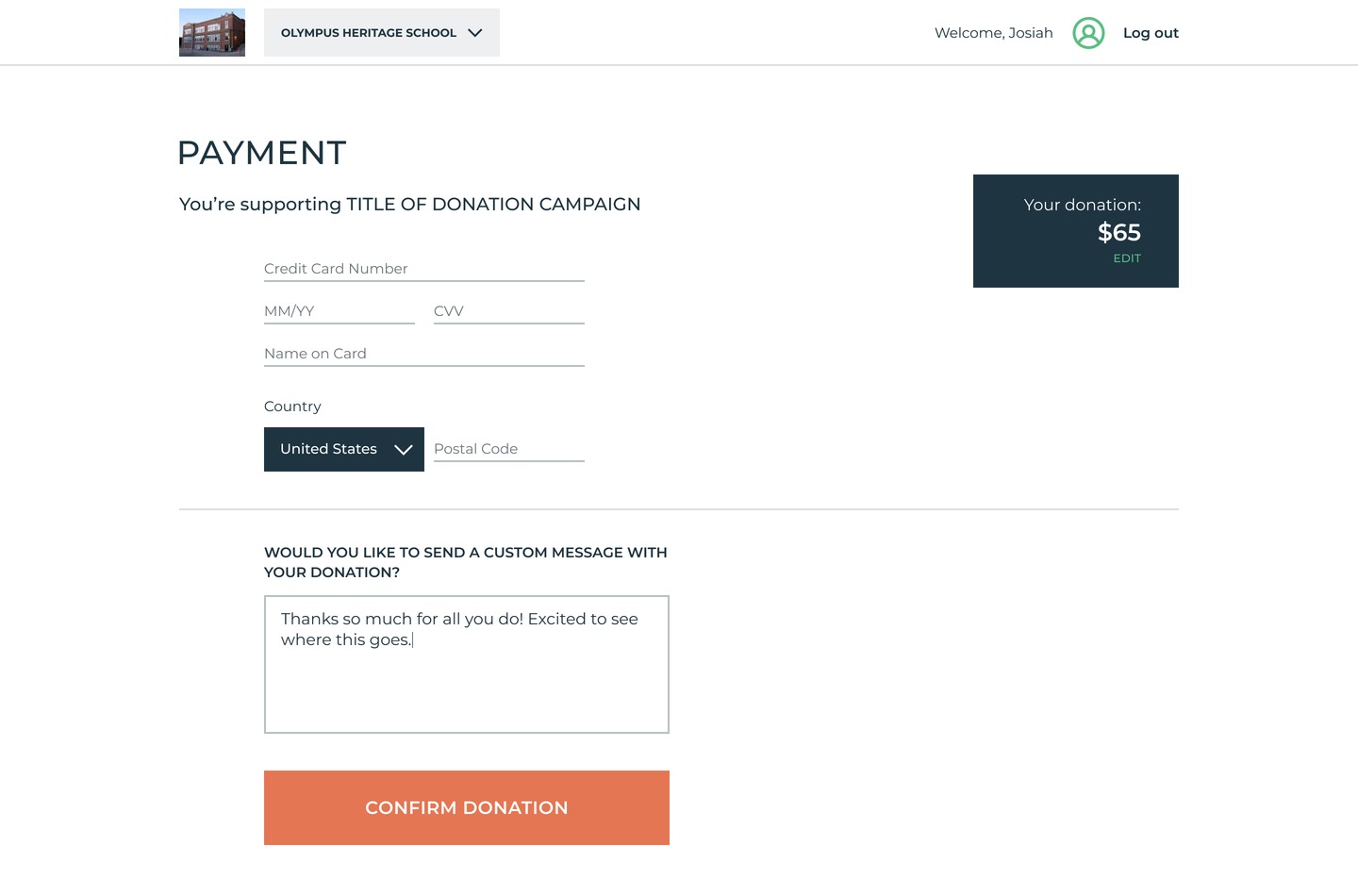Viewport: 1358px width, 896px height.
Task: Click the chevron arrow in the country selector
Action: point(404,450)
